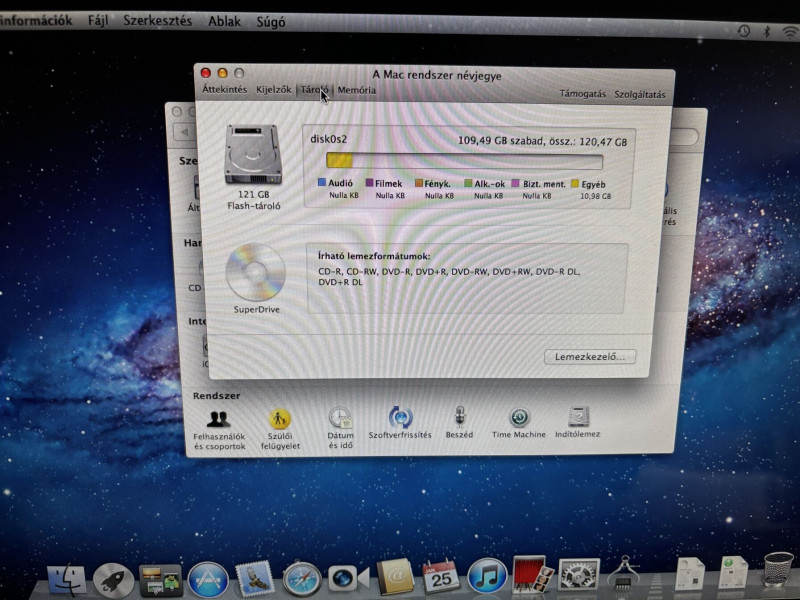Open Mission Control from the Dock

[x=161, y=581]
